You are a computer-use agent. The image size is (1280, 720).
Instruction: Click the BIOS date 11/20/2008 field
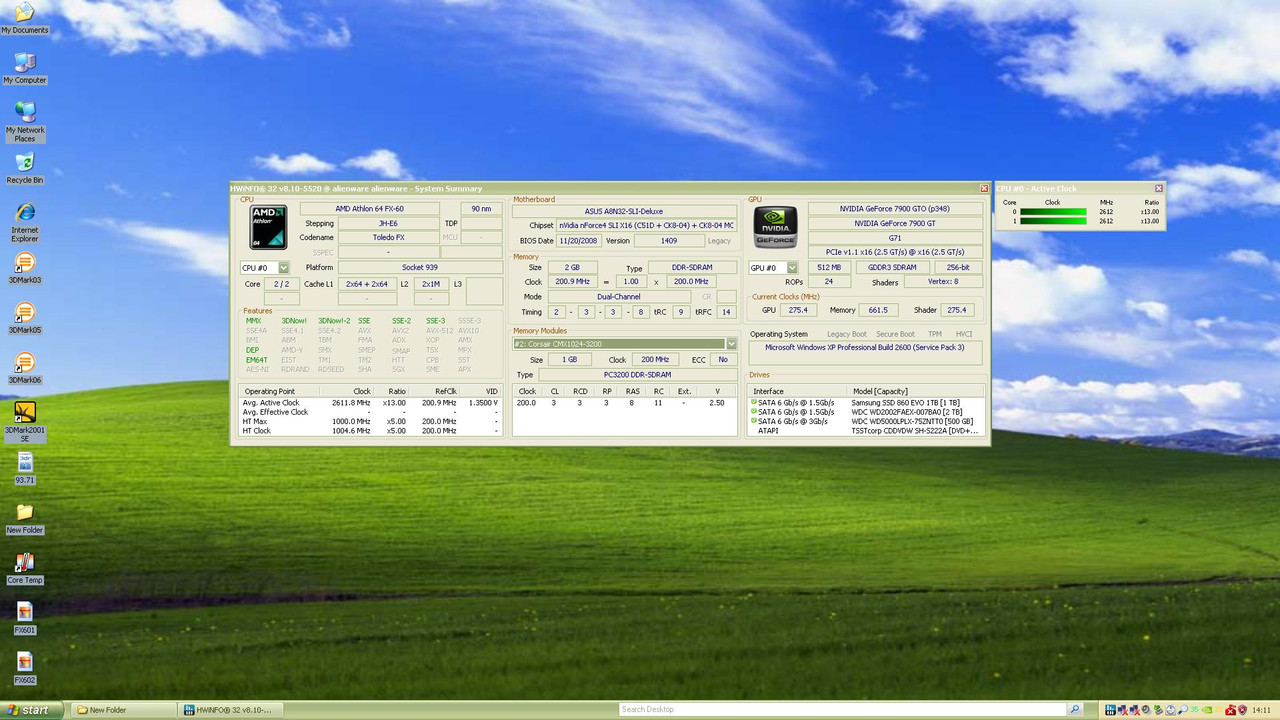(577, 241)
